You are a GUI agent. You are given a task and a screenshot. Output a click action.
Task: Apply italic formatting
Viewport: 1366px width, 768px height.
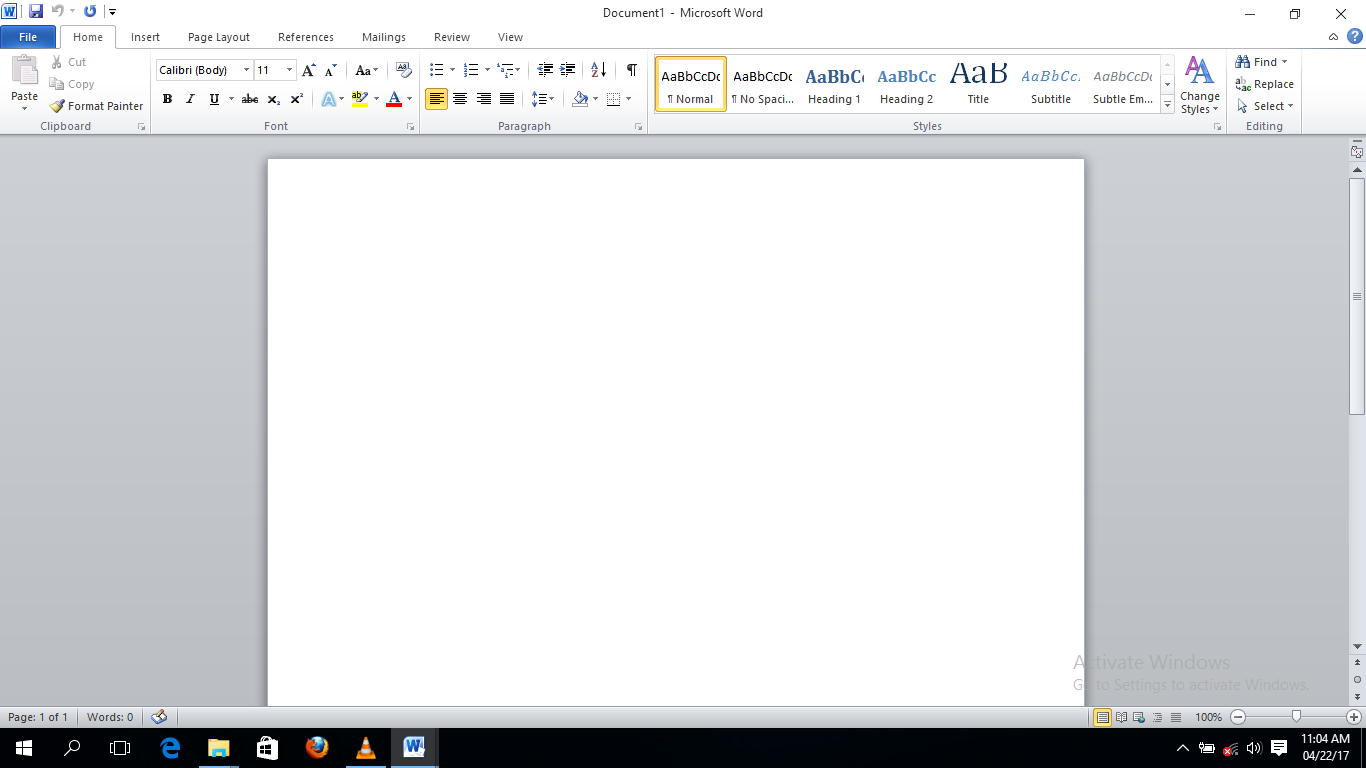tap(189, 99)
